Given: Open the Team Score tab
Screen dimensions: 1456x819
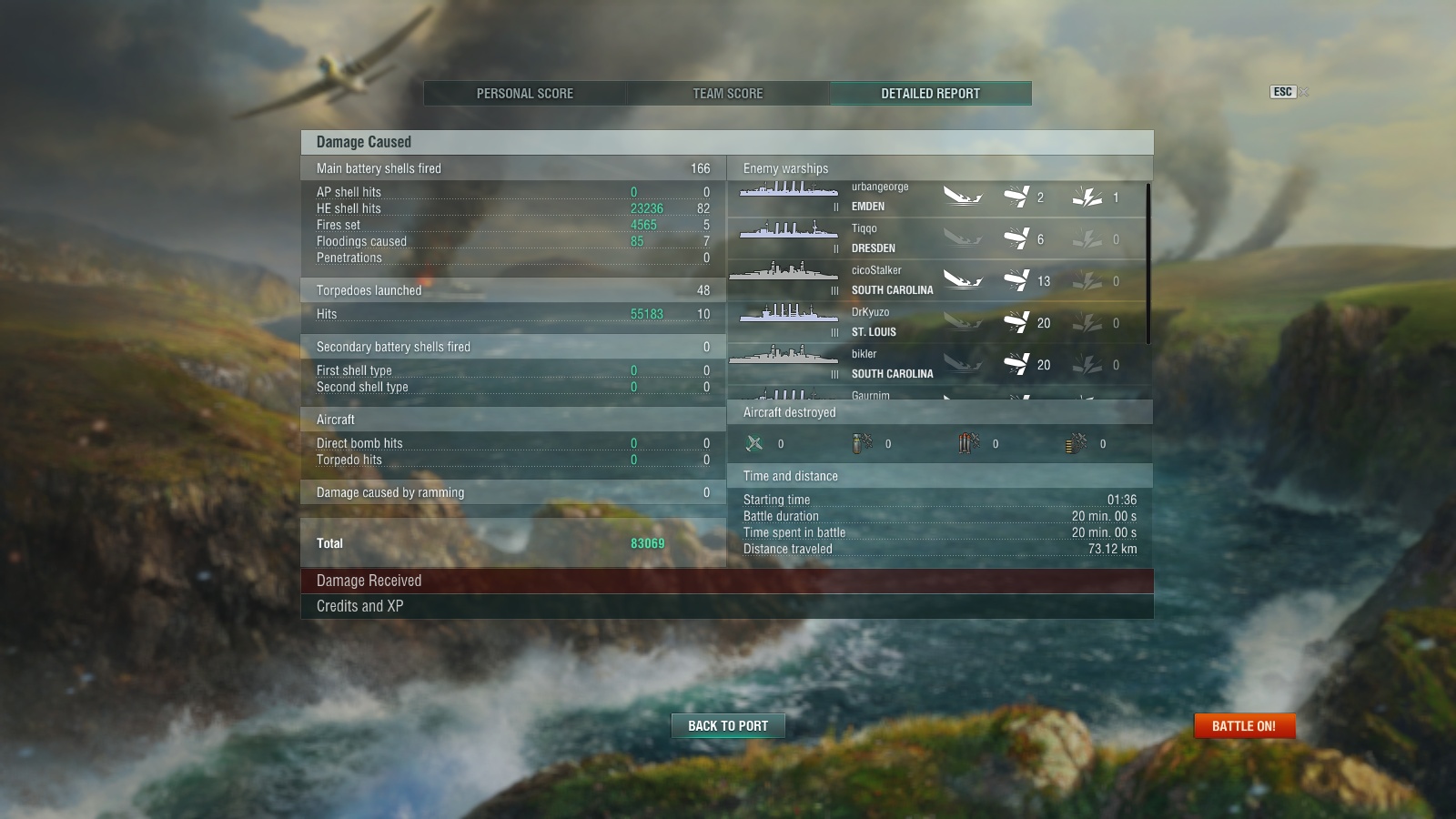Looking at the screenshot, I should (728, 94).
